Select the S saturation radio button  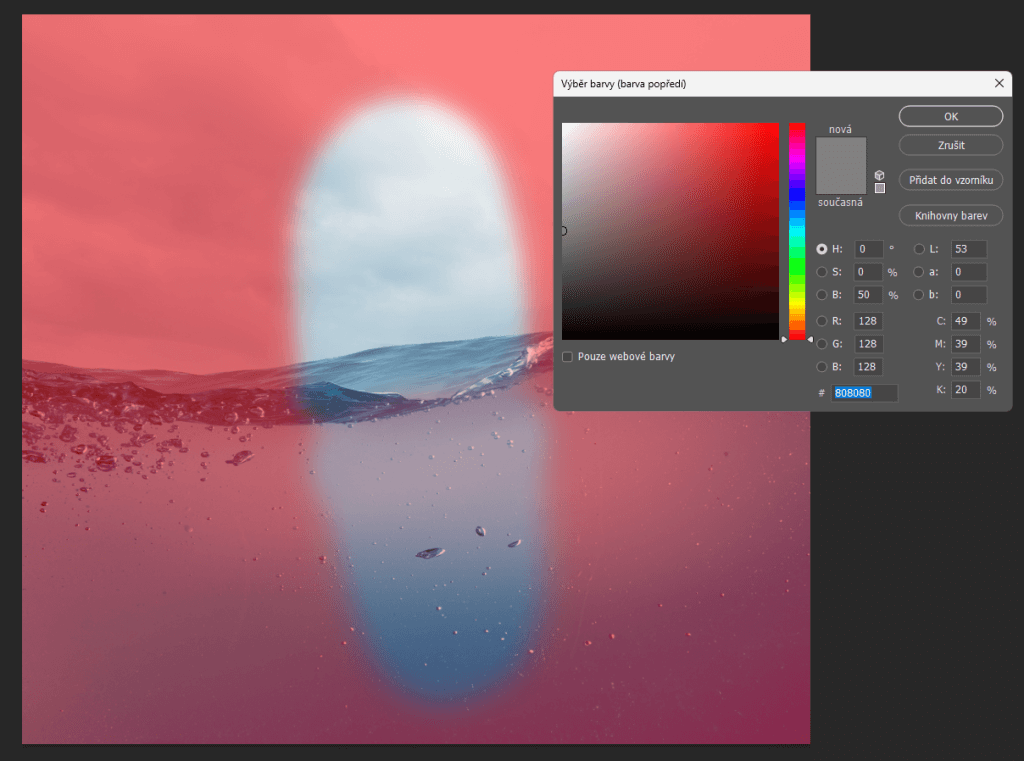(822, 272)
